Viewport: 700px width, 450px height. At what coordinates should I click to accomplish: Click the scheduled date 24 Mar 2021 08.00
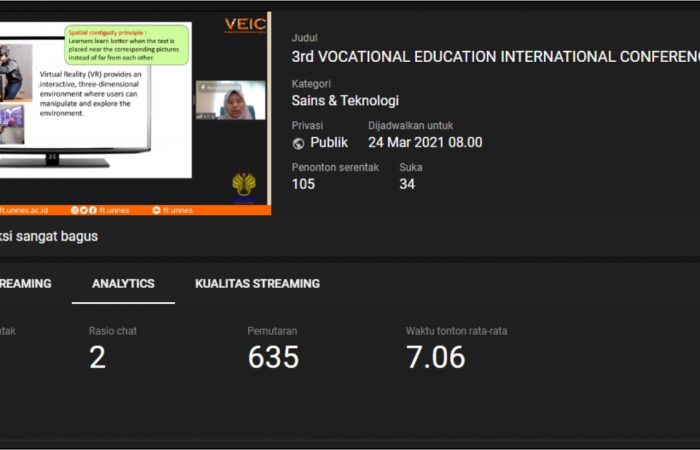[425, 142]
